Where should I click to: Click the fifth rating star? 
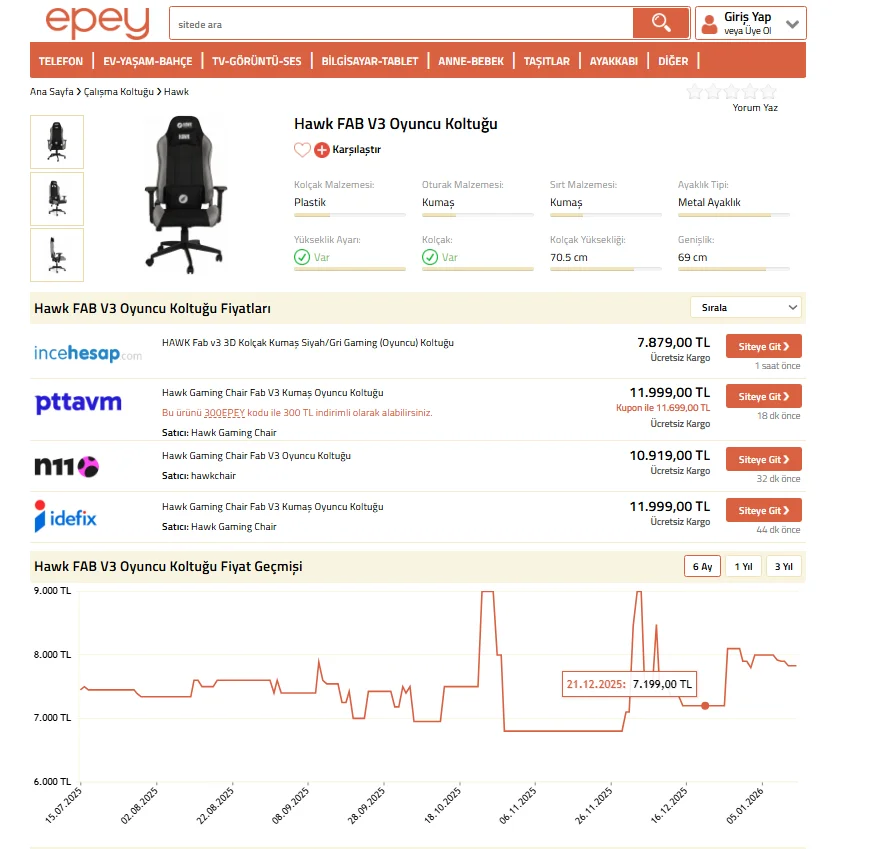coord(768,91)
